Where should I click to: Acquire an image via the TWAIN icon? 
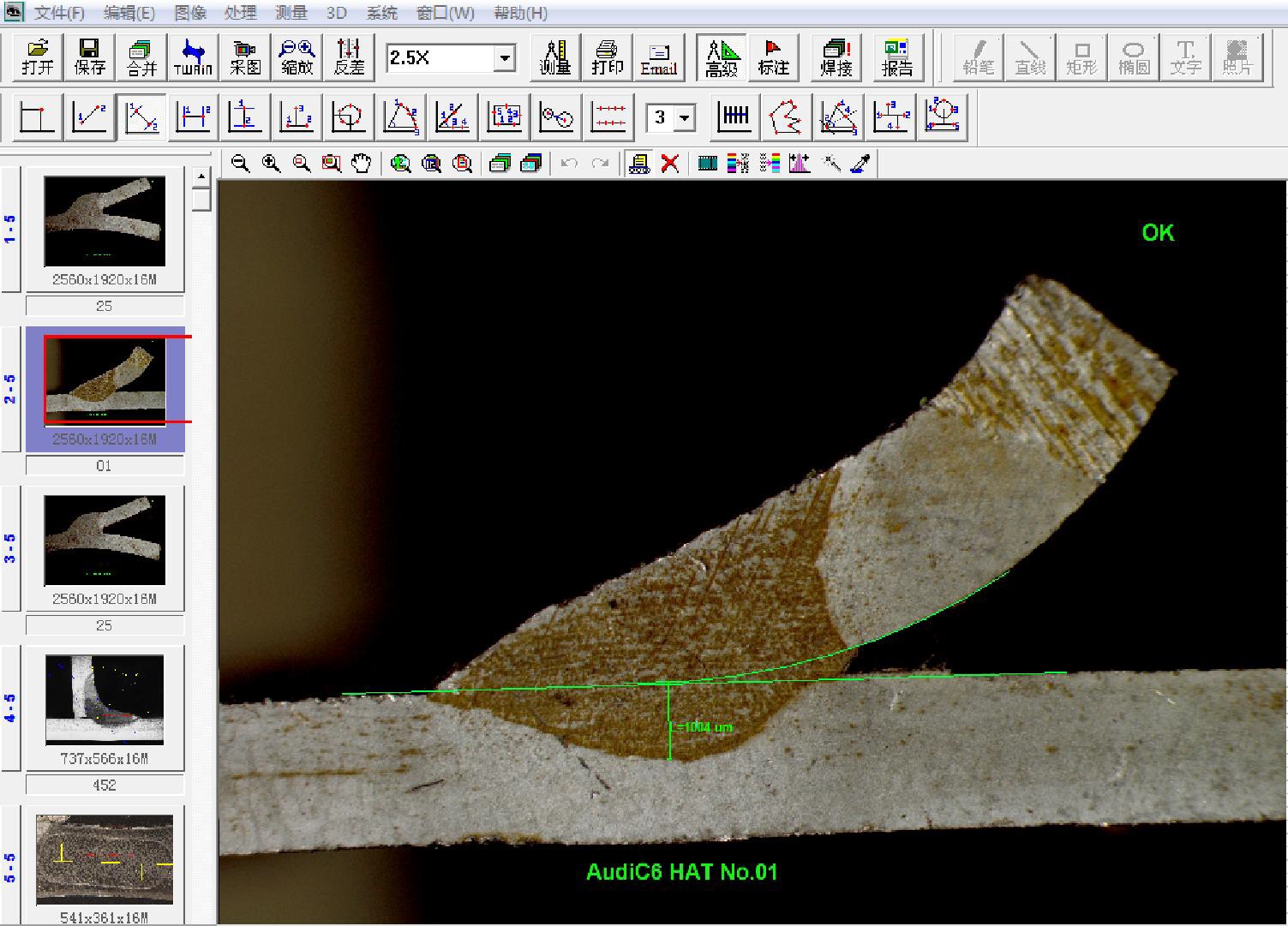(x=193, y=57)
